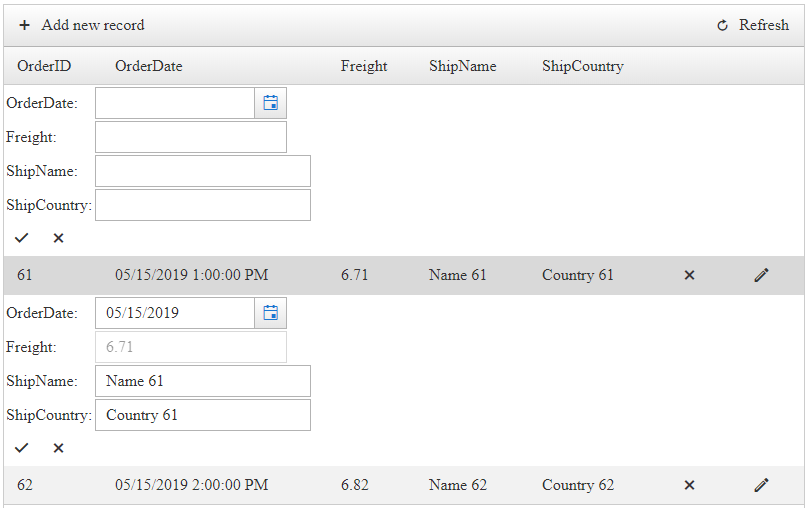
Task: Delete the order 62 row
Action: (x=689, y=485)
